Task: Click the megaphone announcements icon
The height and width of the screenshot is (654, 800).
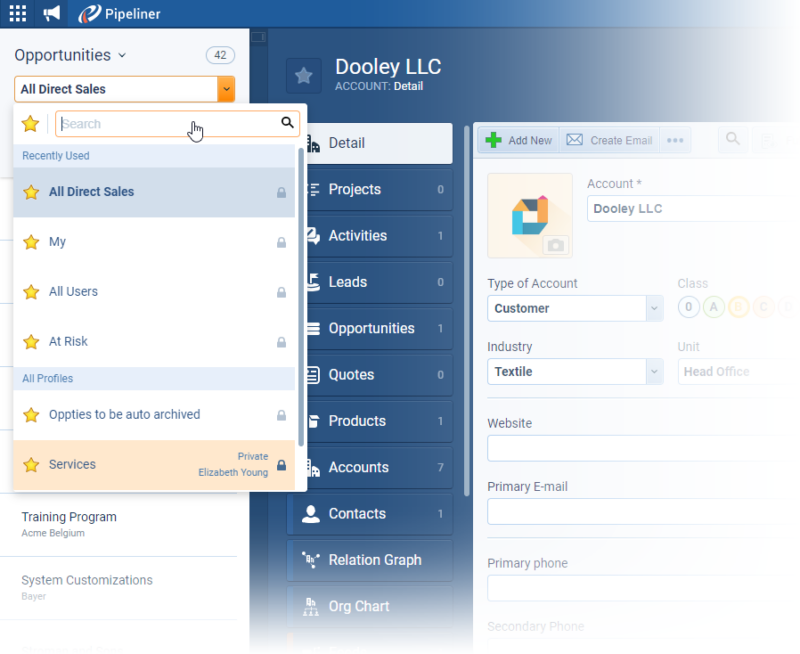Action: [x=52, y=13]
